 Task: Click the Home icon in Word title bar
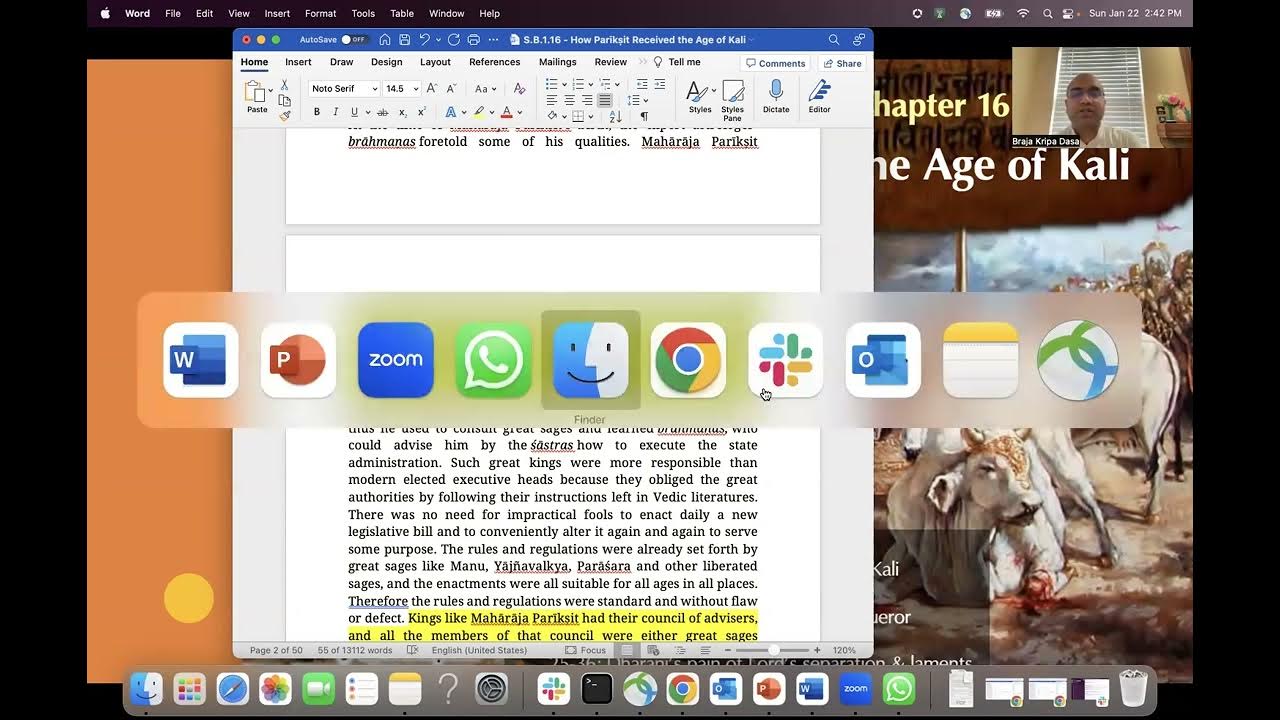click(385, 40)
